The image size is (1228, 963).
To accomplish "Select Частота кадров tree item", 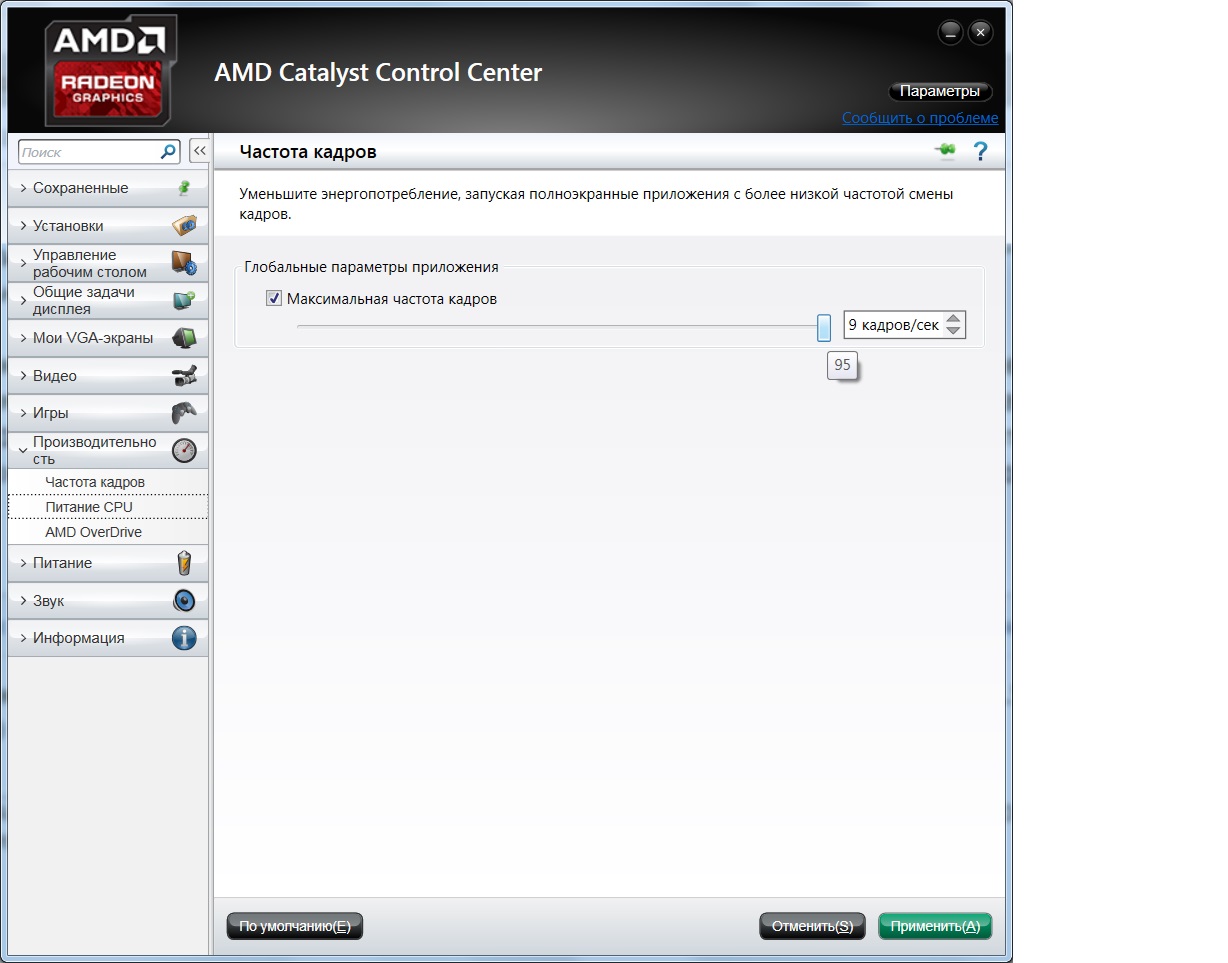I will [x=108, y=482].
